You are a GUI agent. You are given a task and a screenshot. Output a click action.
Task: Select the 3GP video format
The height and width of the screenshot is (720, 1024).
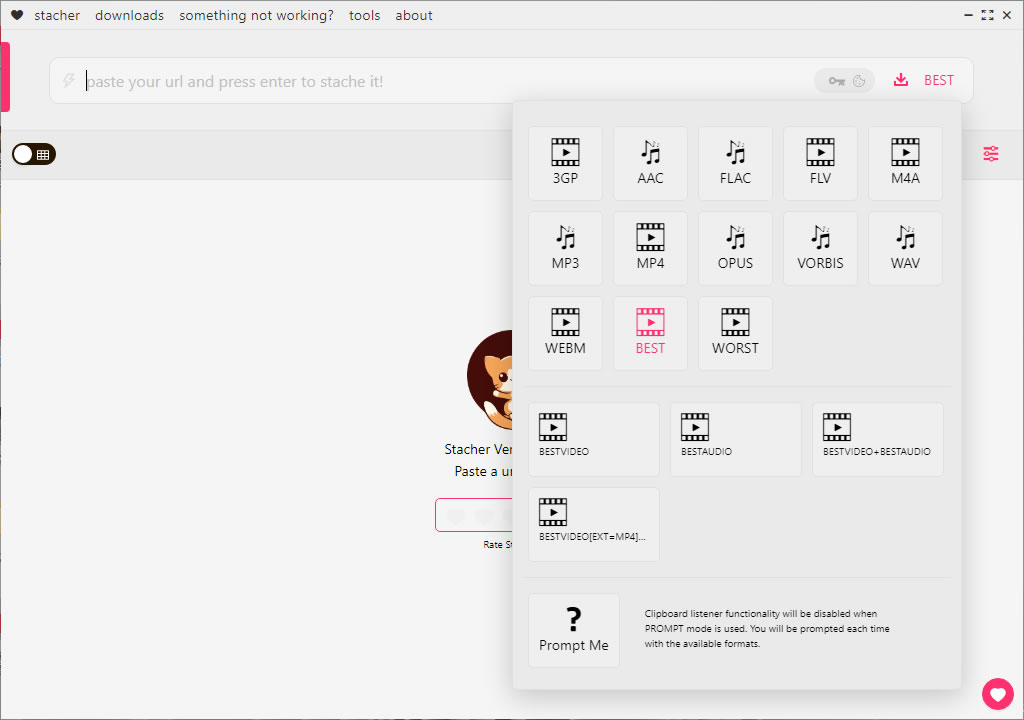point(565,163)
